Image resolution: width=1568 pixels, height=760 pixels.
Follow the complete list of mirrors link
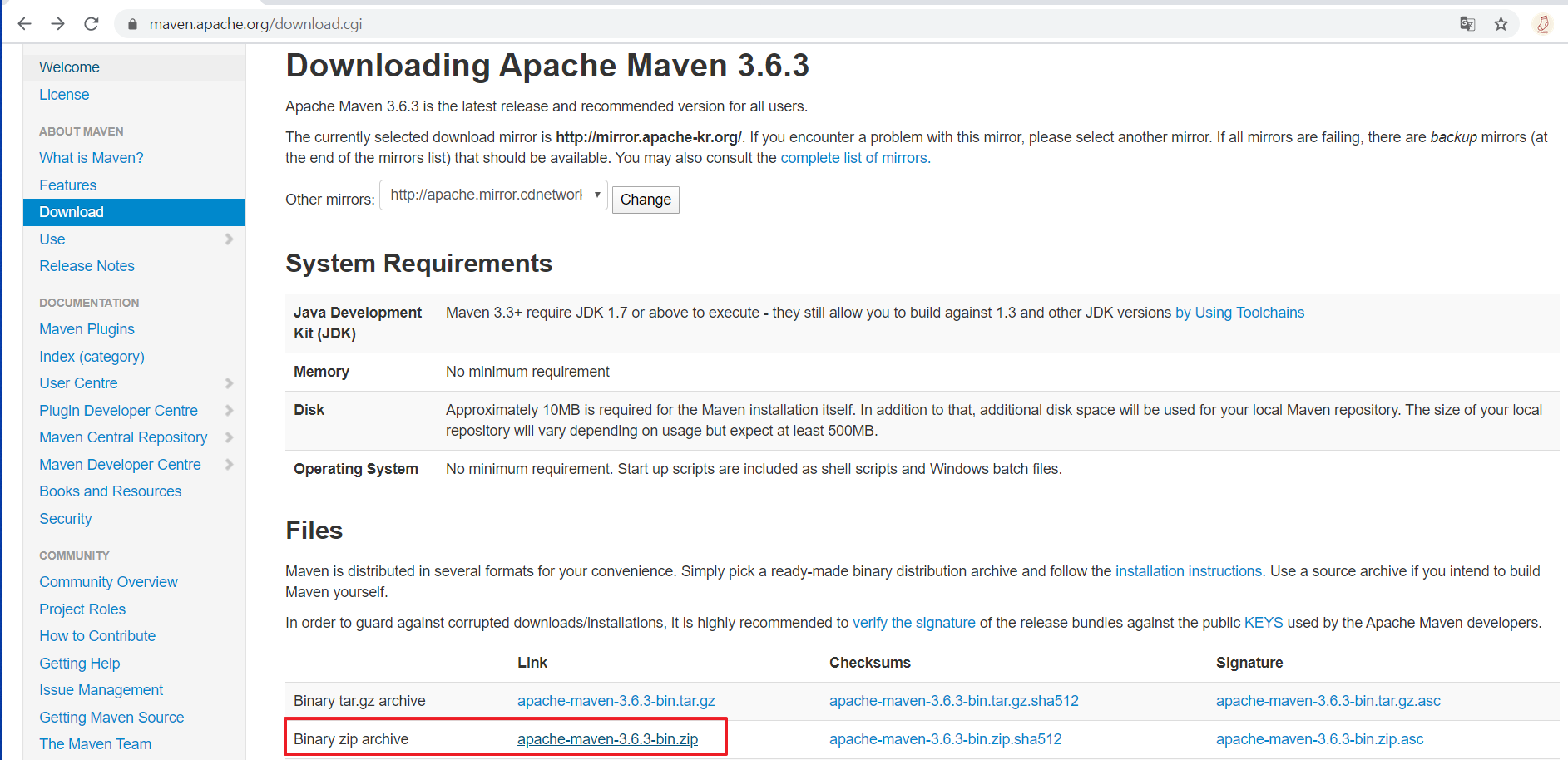point(855,158)
